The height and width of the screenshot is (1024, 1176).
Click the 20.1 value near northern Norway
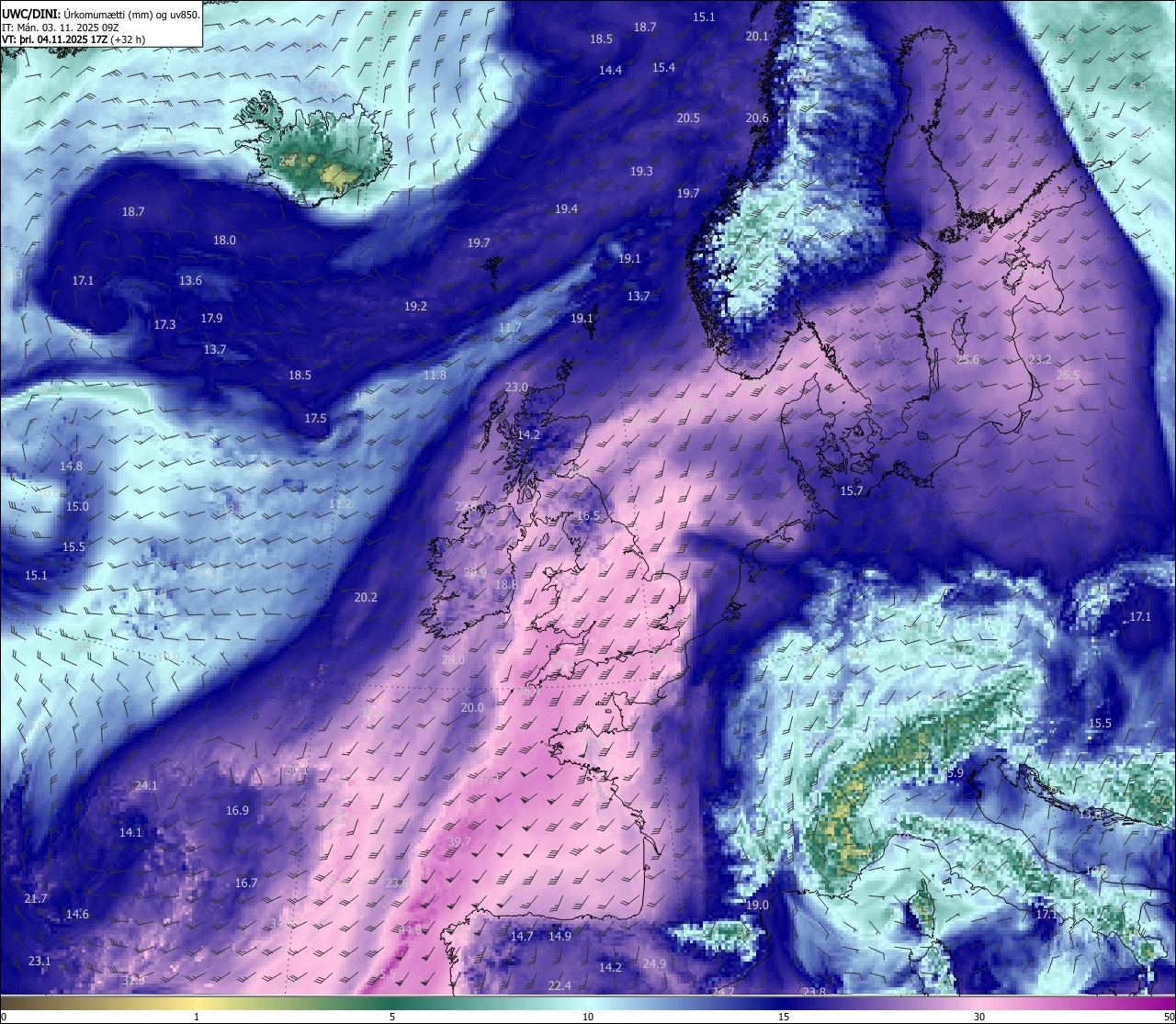[757, 37]
